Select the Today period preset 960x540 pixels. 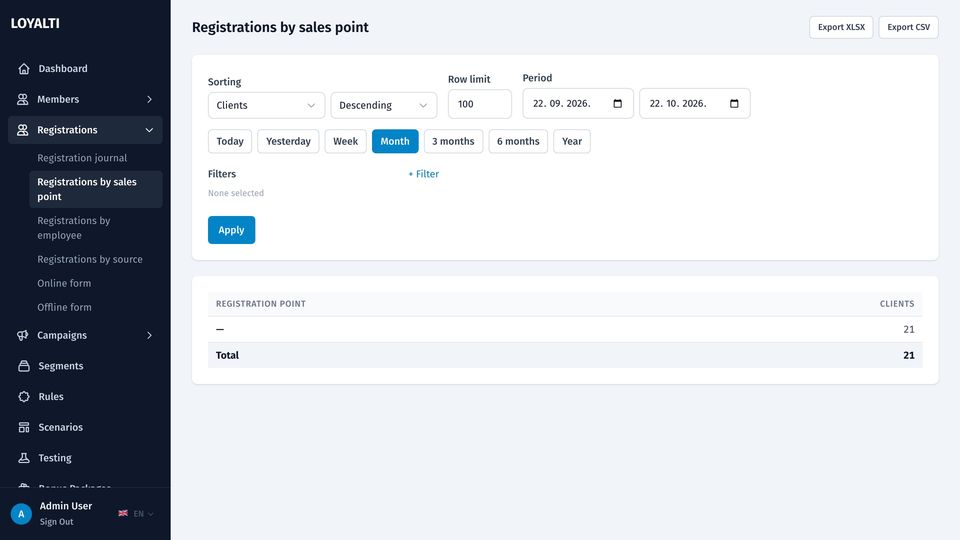pyautogui.click(x=230, y=141)
